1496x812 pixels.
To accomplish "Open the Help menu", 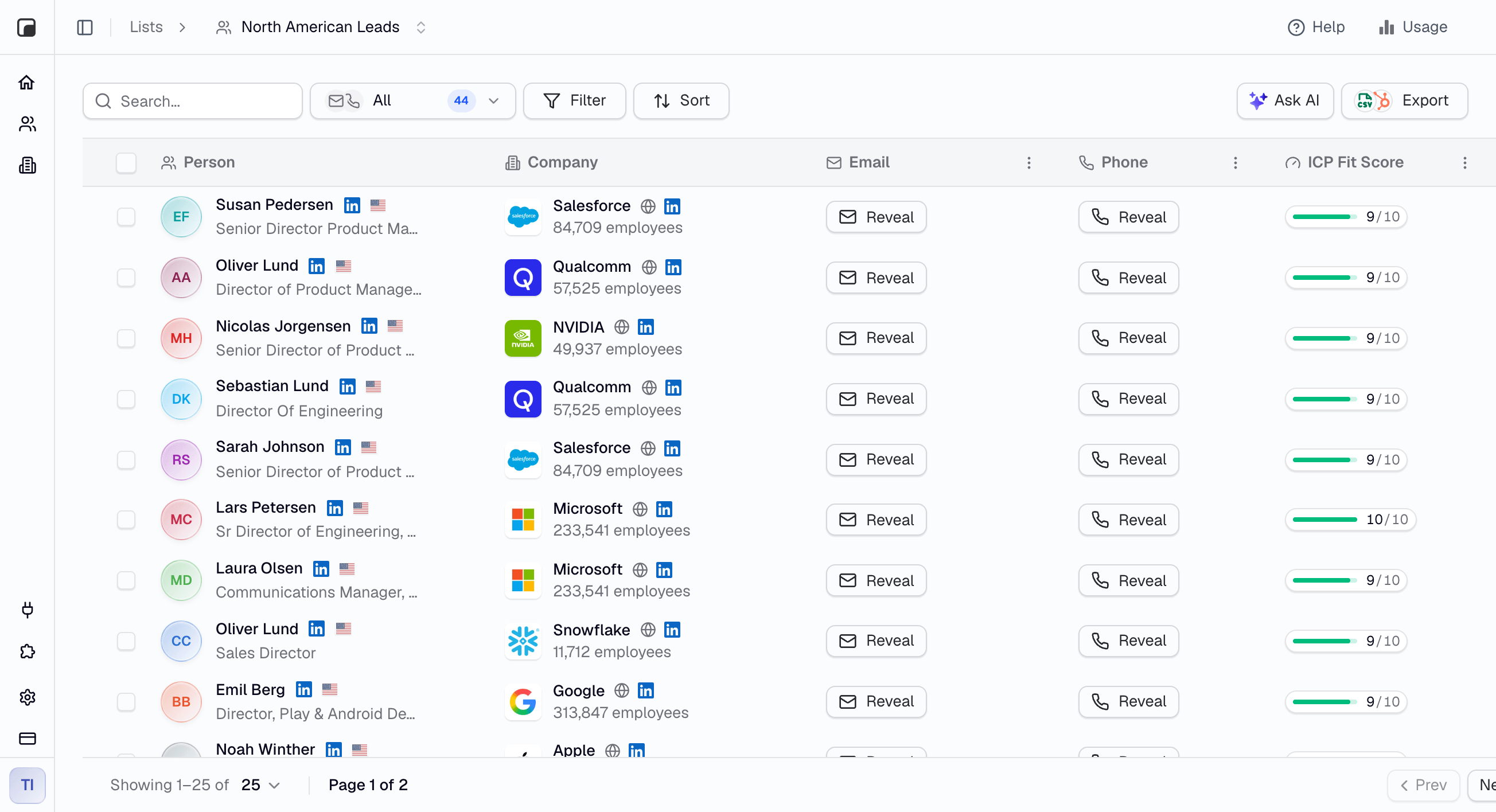I will 1316,28.
